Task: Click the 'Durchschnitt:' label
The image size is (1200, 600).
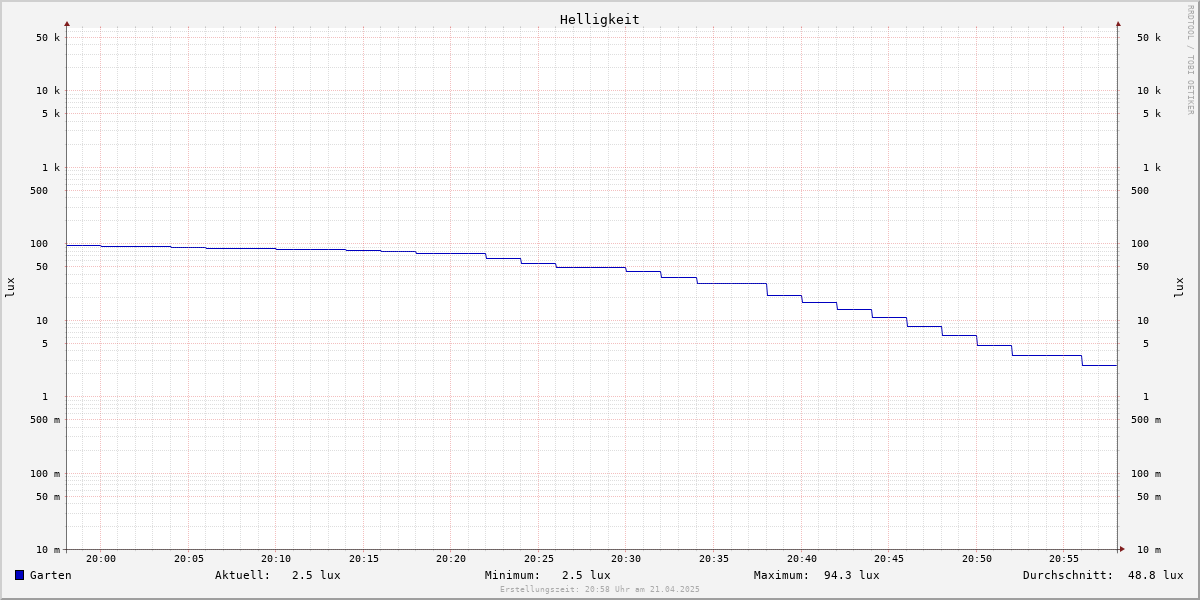Action: [1068, 575]
